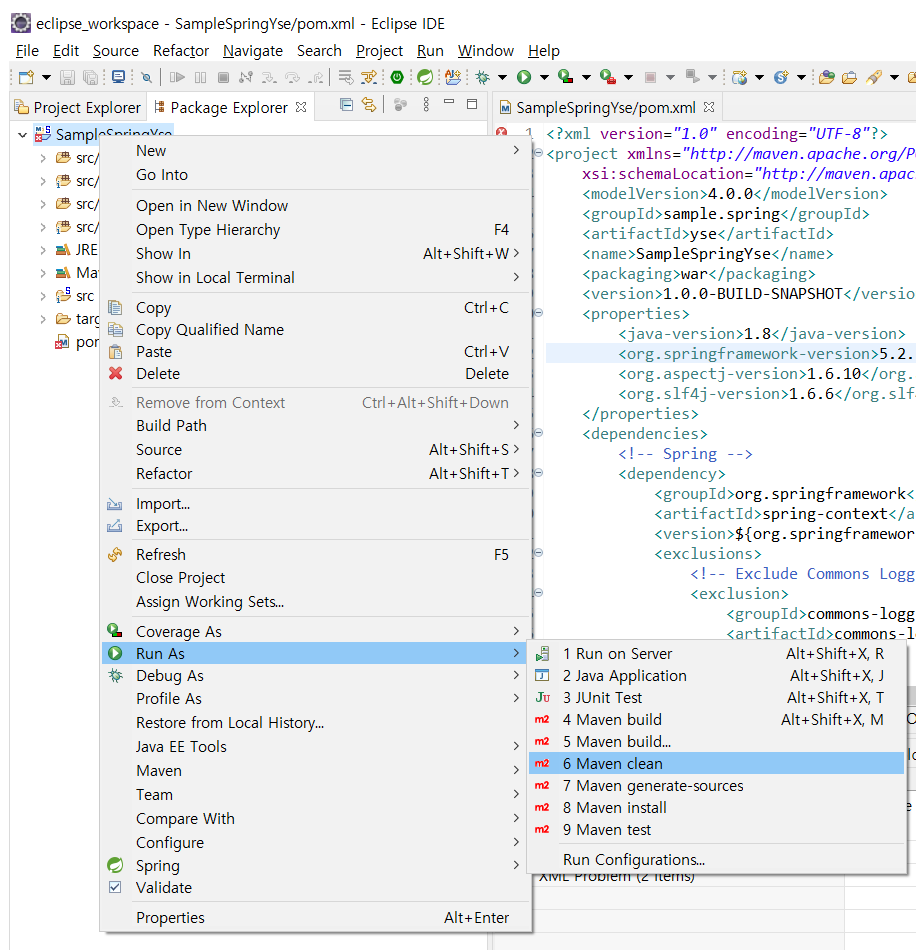Viewport: 916px width, 950px height.
Task: Click the New wizard toolbar icon
Action: 26,77
